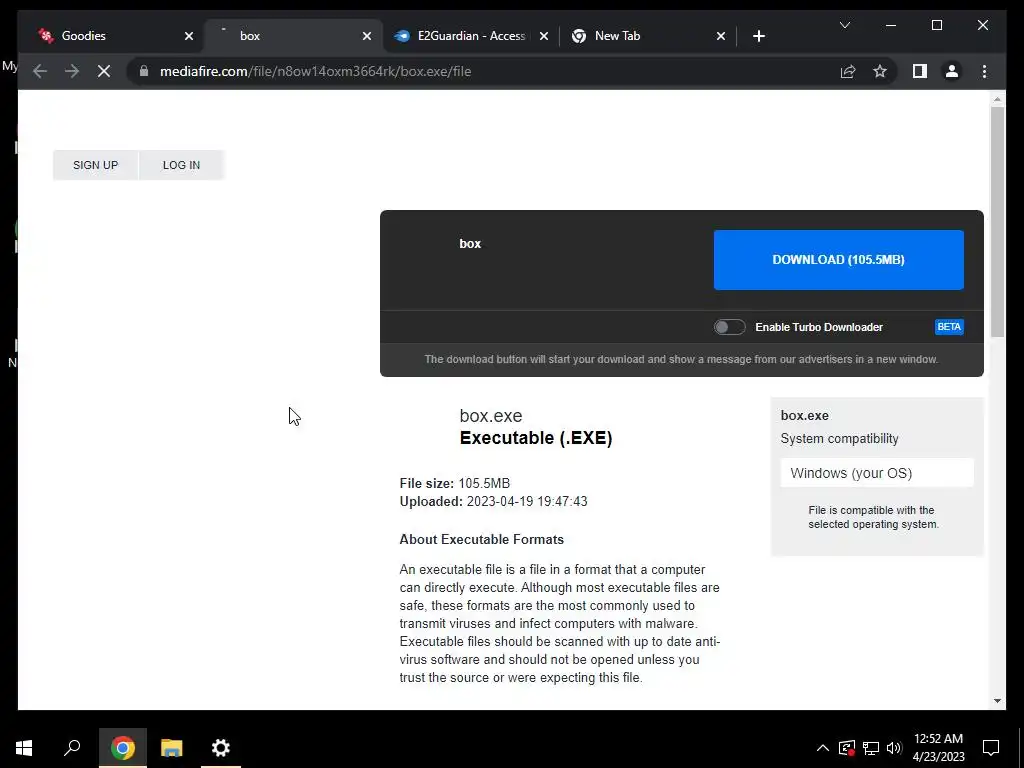Screen dimensions: 1024x768
Task: Bookmark this page with the star icon
Action: (880, 71)
